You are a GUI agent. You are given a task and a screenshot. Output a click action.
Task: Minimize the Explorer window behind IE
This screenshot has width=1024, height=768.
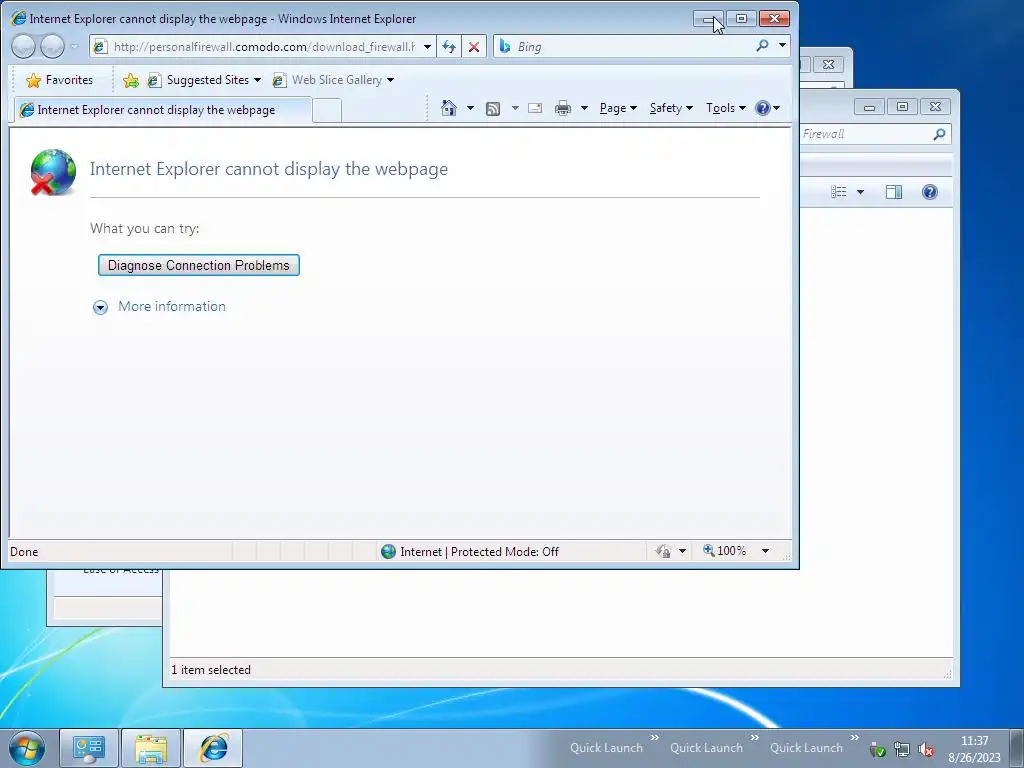point(869,107)
